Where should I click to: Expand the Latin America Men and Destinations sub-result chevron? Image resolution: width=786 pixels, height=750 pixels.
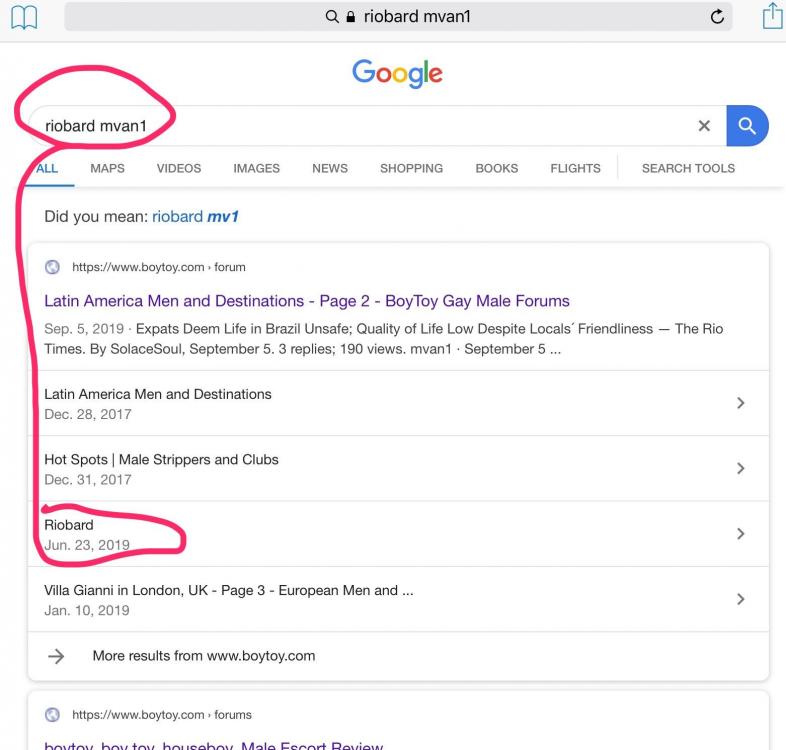pos(740,403)
